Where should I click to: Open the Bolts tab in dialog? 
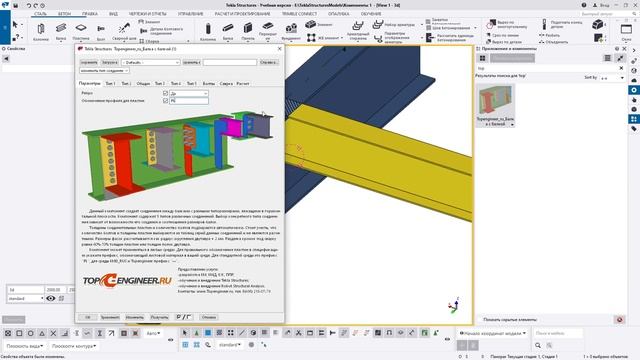click(209, 83)
